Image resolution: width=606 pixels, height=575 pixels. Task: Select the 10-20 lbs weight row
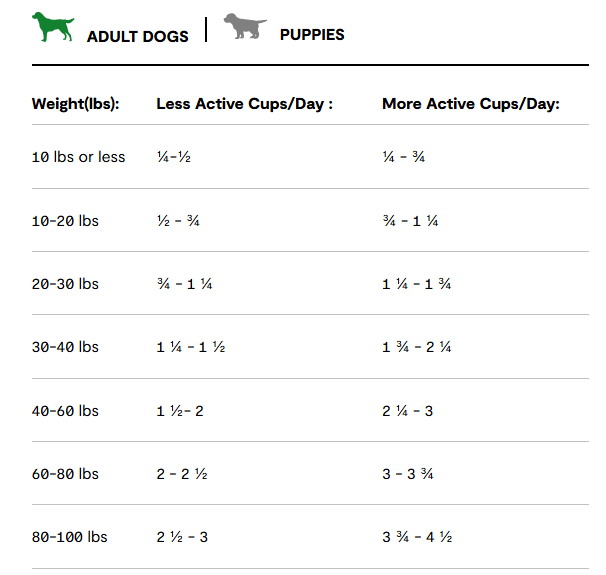pyautogui.click(x=65, y=220)
